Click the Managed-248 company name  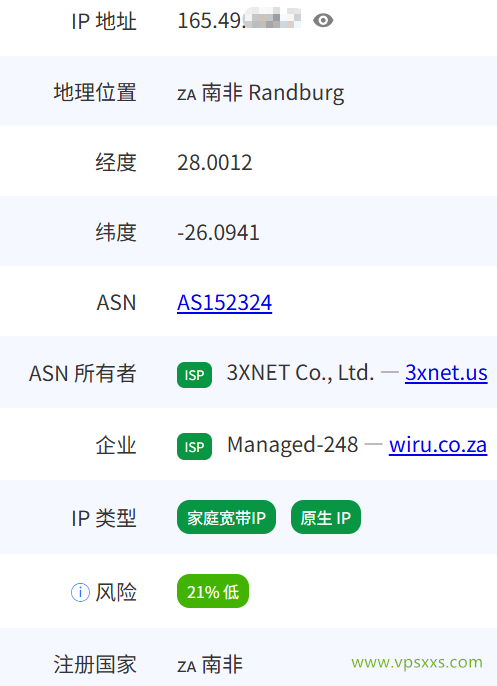[x=293, y=445]
